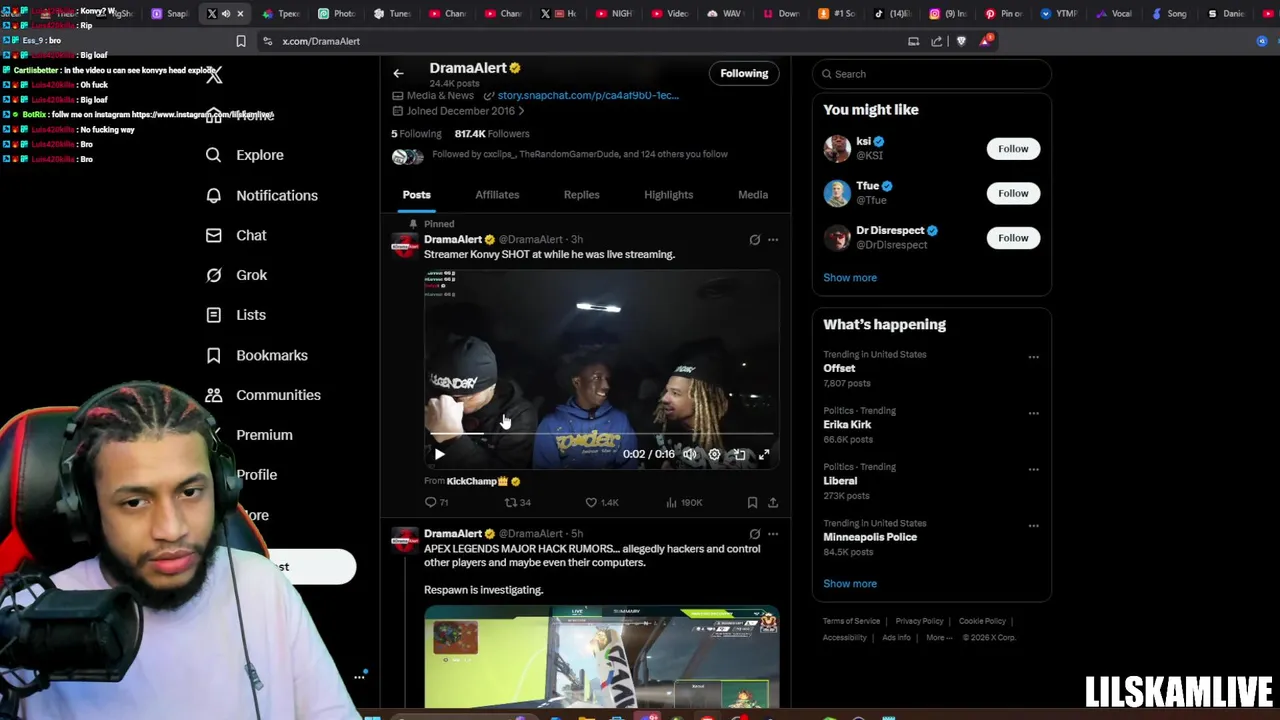Image resolution: width=1280 pixels, height=720 pixels.
Task: Click the X search input field
Action: pos(931,74)
